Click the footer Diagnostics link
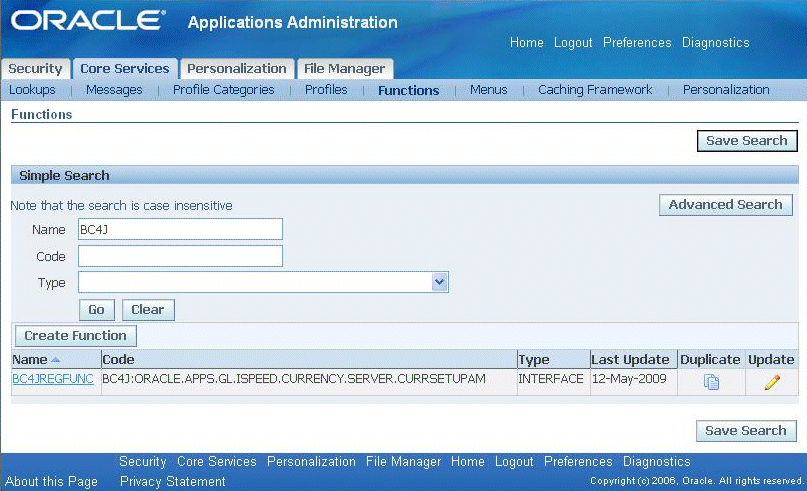The height and width of the screenshot is (491, 807). tap(657, 462)
